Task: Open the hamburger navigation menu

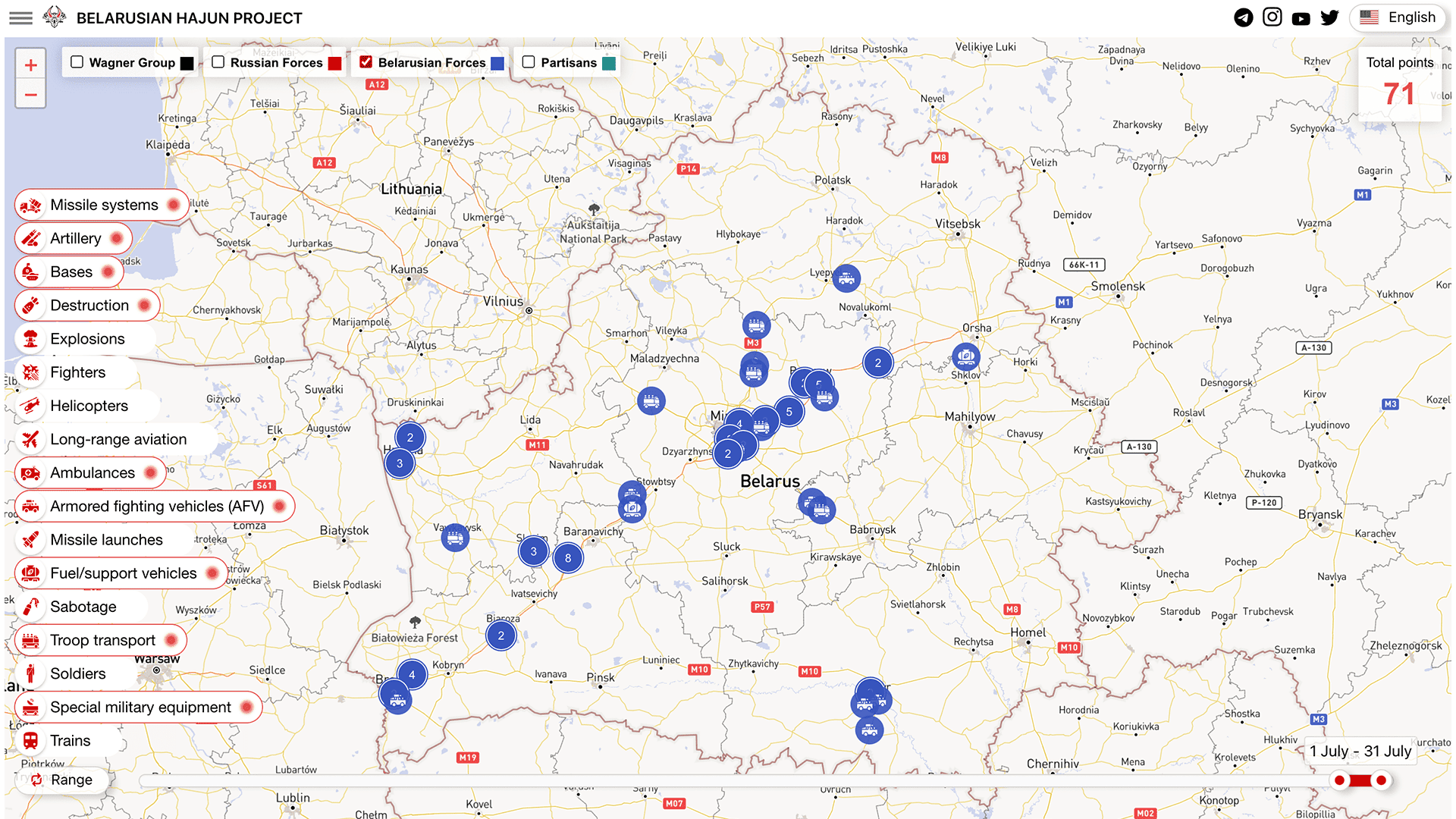Action: pos(20,17)
